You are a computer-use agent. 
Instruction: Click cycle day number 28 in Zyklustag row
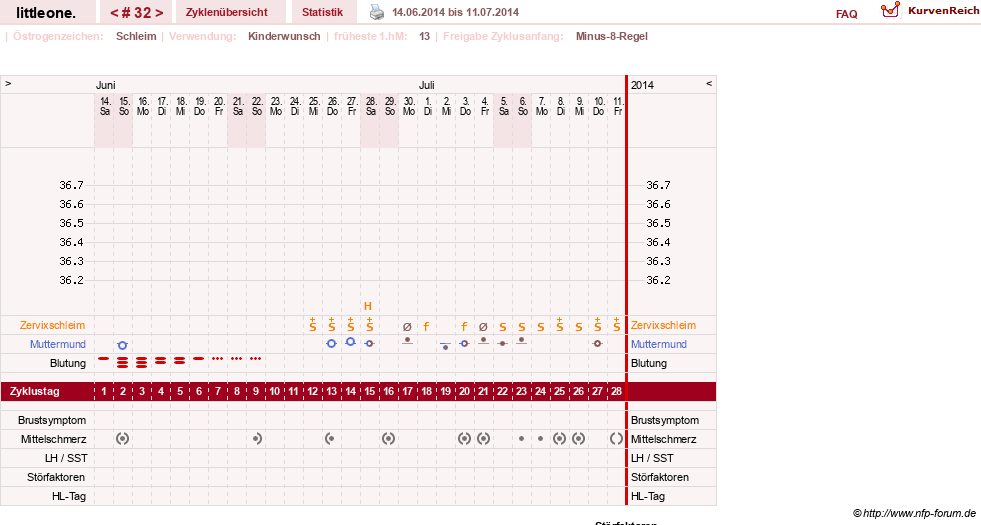[x=616, y=391]
